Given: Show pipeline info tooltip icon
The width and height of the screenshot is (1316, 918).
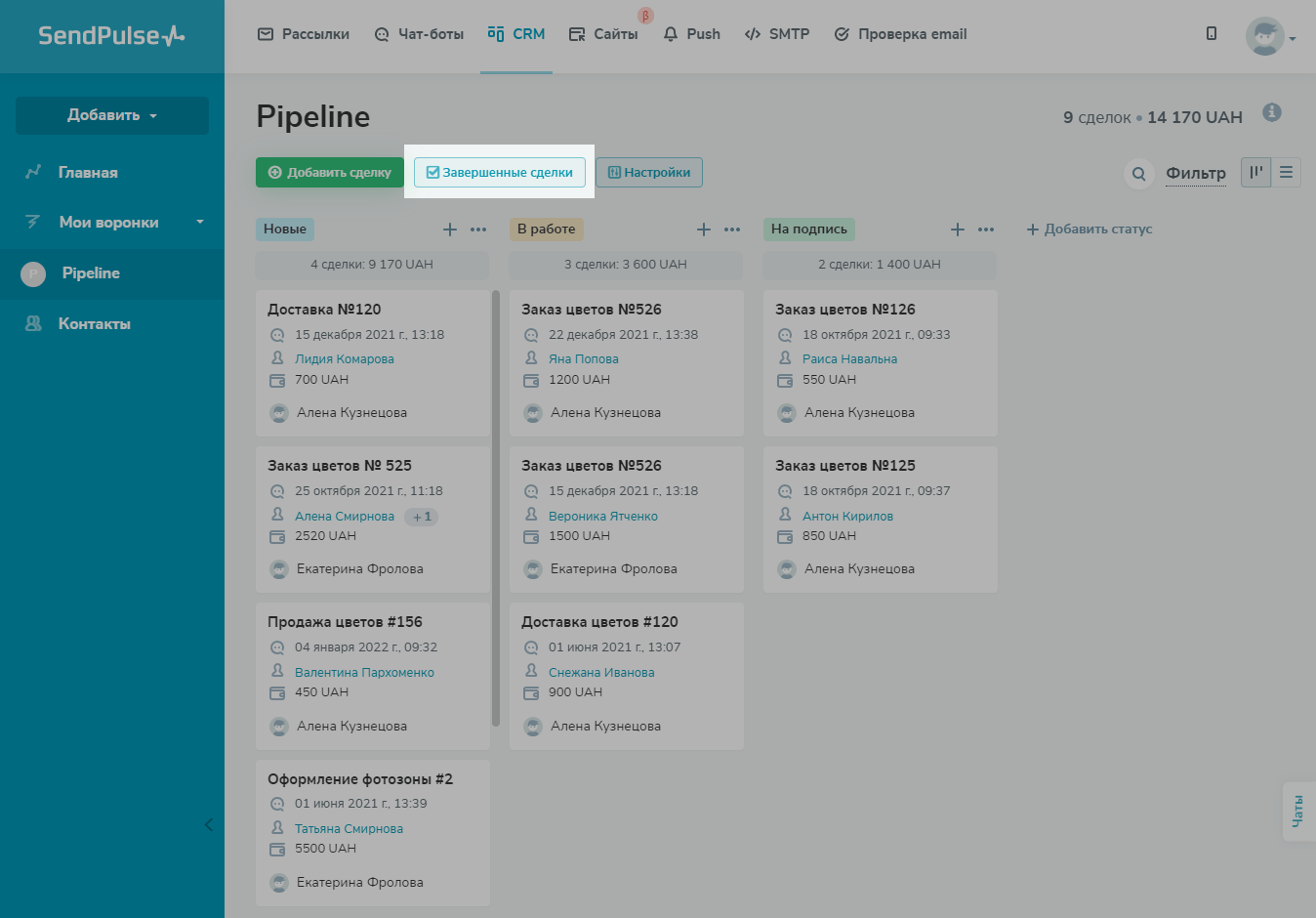Looking at the screenshot, I should coord(1271,112).
